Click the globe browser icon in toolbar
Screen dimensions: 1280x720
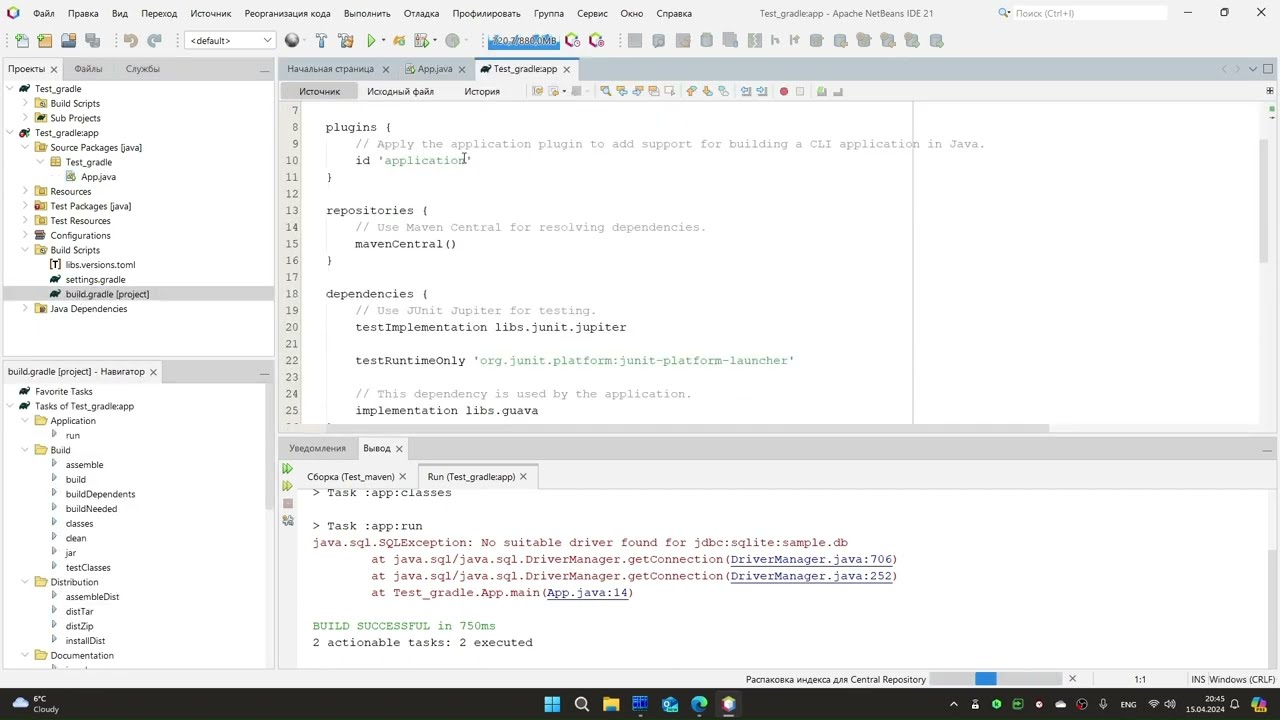tap(292, 41)
